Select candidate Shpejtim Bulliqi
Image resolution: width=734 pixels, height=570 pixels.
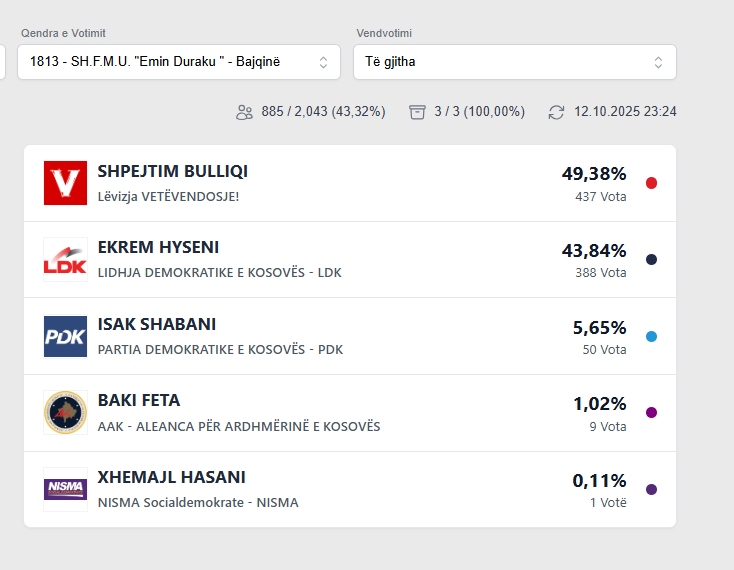point(173,171)
